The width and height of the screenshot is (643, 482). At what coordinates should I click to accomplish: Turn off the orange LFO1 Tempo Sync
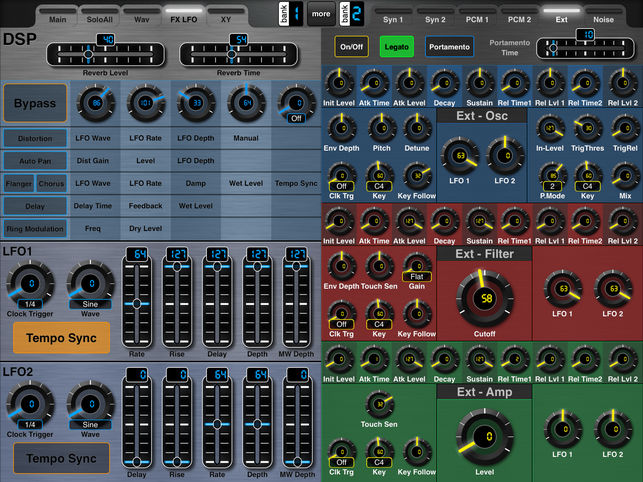[60, 338]
